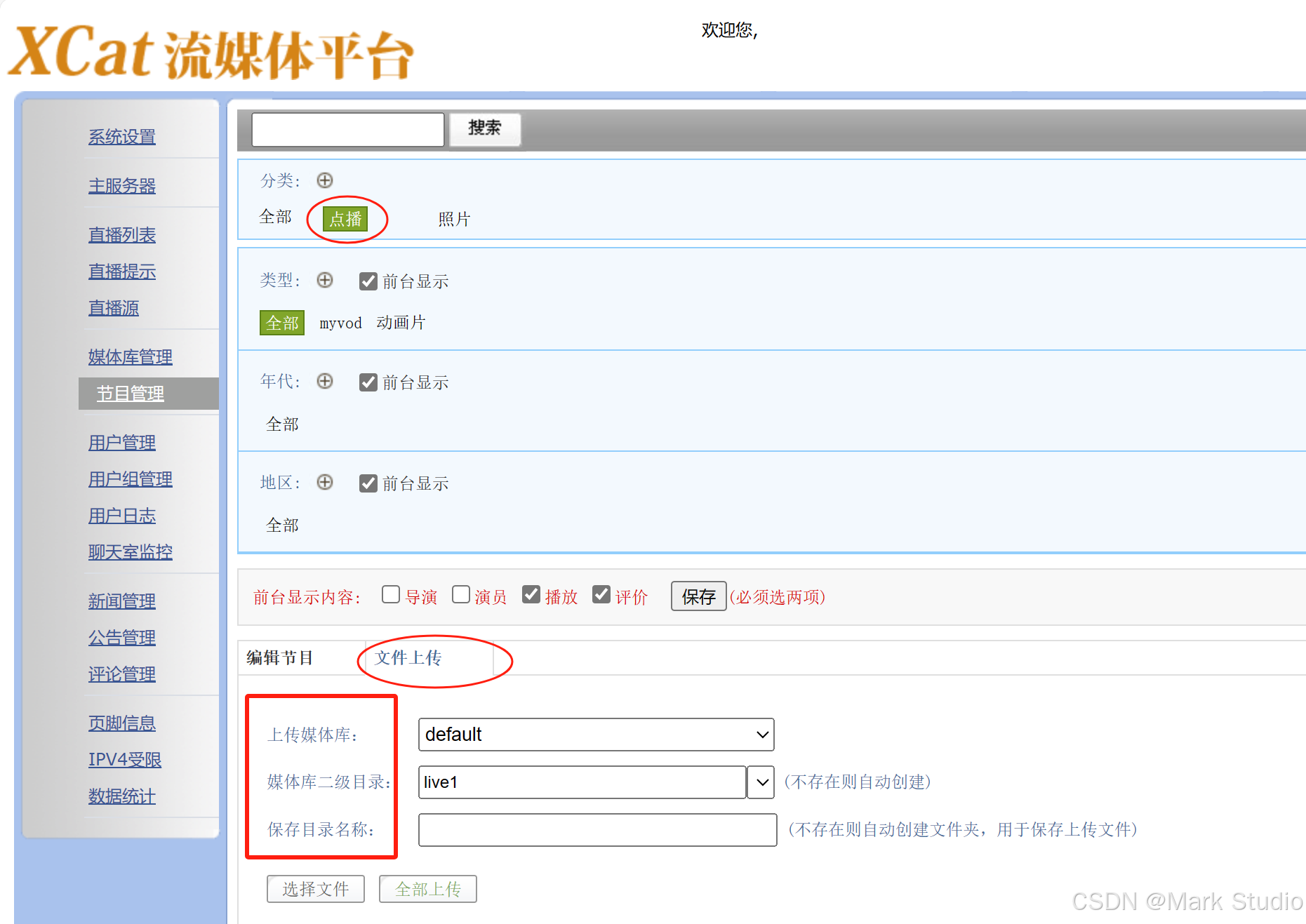Click the 全部上传 button

(x=428, y=889)
